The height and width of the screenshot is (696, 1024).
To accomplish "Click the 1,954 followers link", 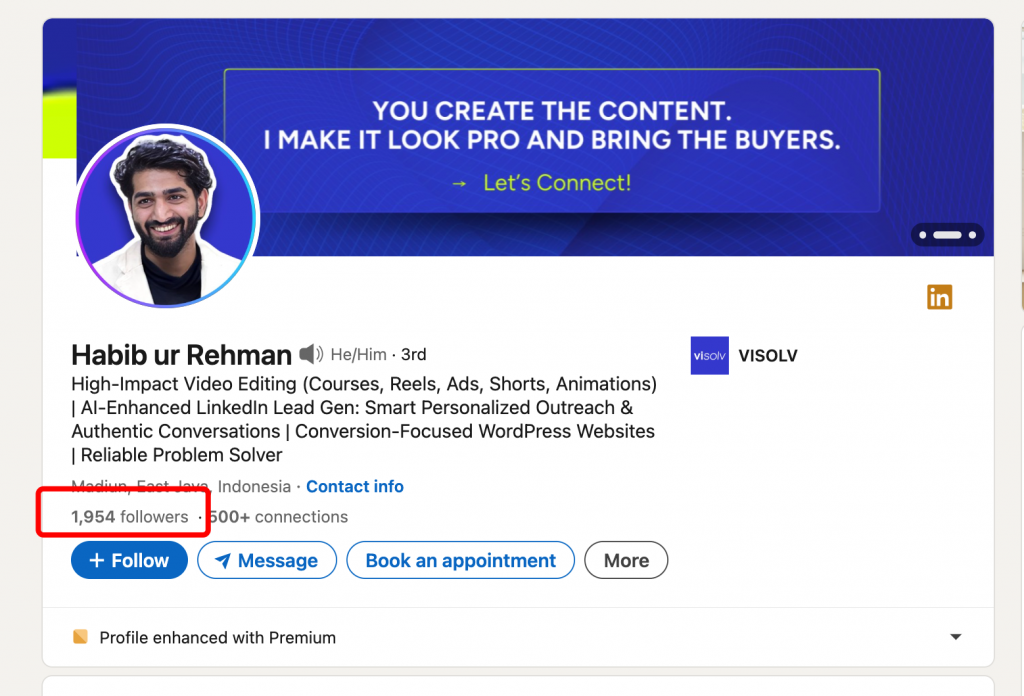I will tap(129, 516).
